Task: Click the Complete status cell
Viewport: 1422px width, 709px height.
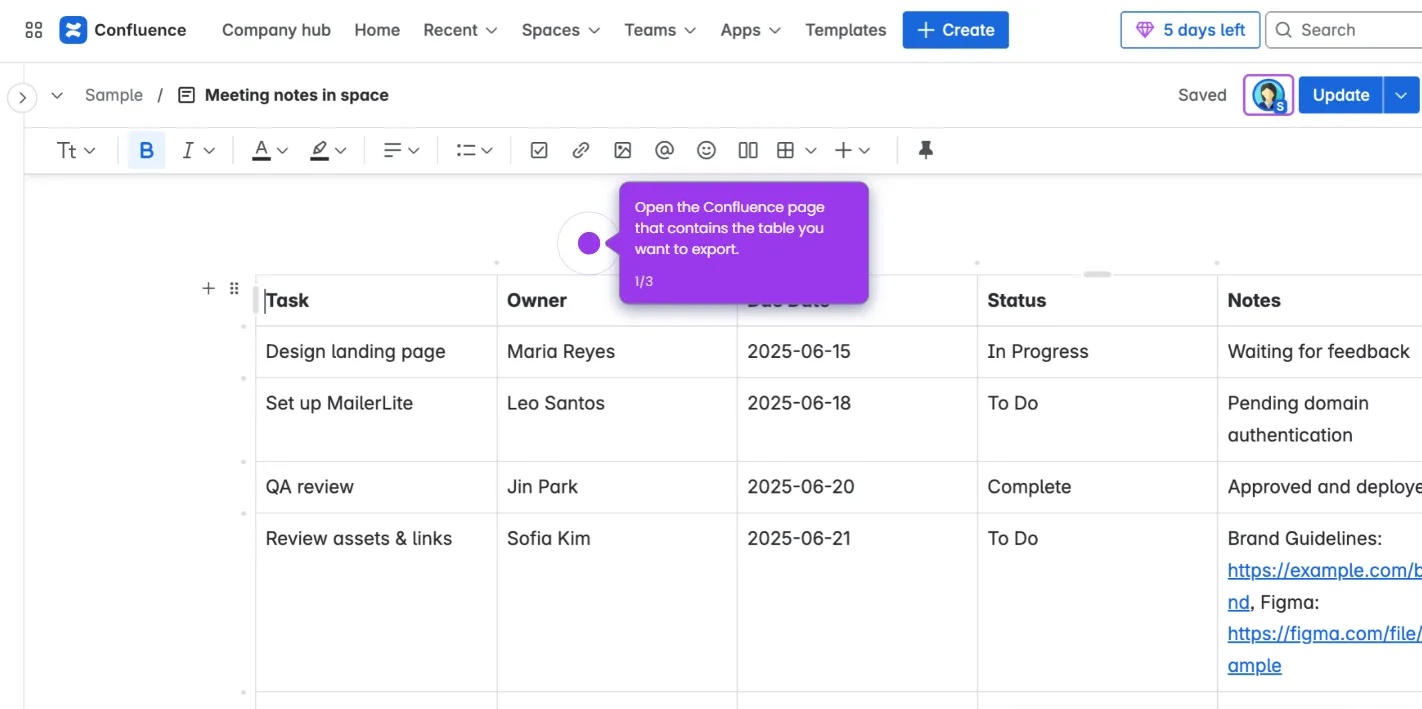Action: pos(1097,487)
